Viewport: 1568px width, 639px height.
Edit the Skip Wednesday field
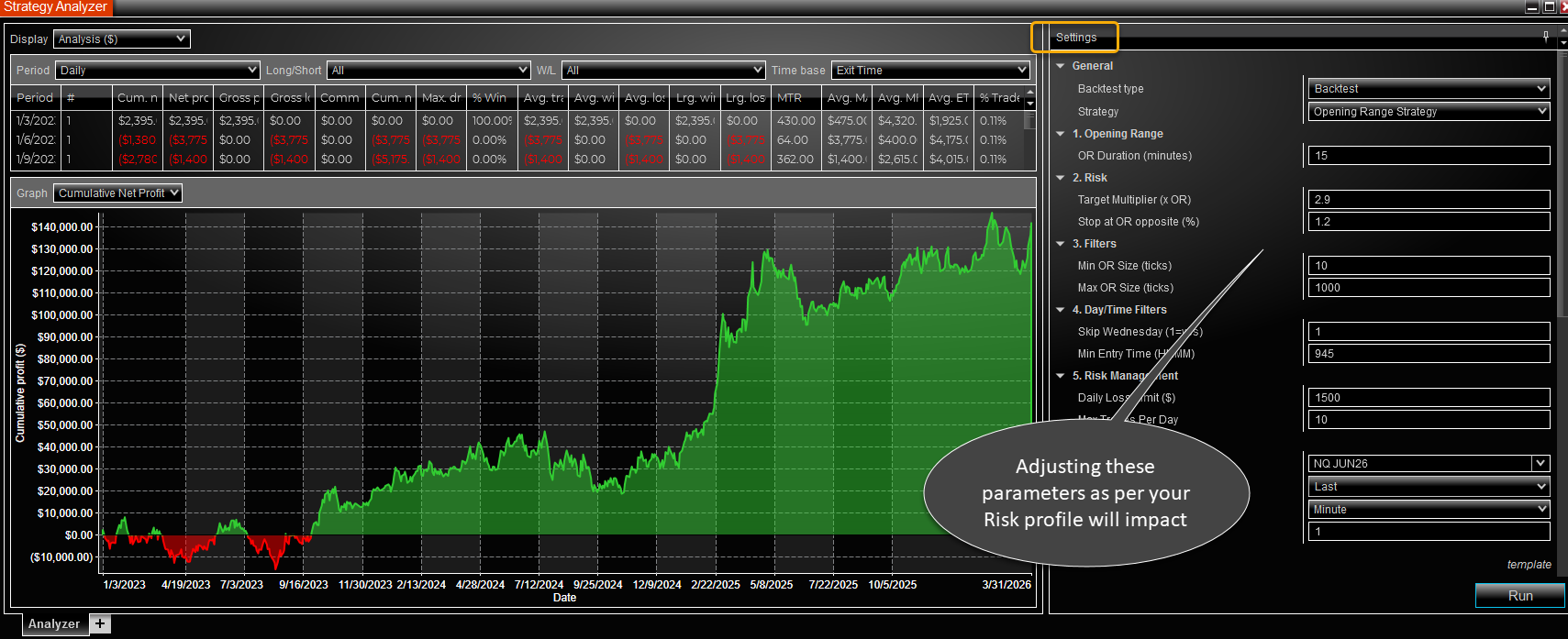pos(1429,332)
